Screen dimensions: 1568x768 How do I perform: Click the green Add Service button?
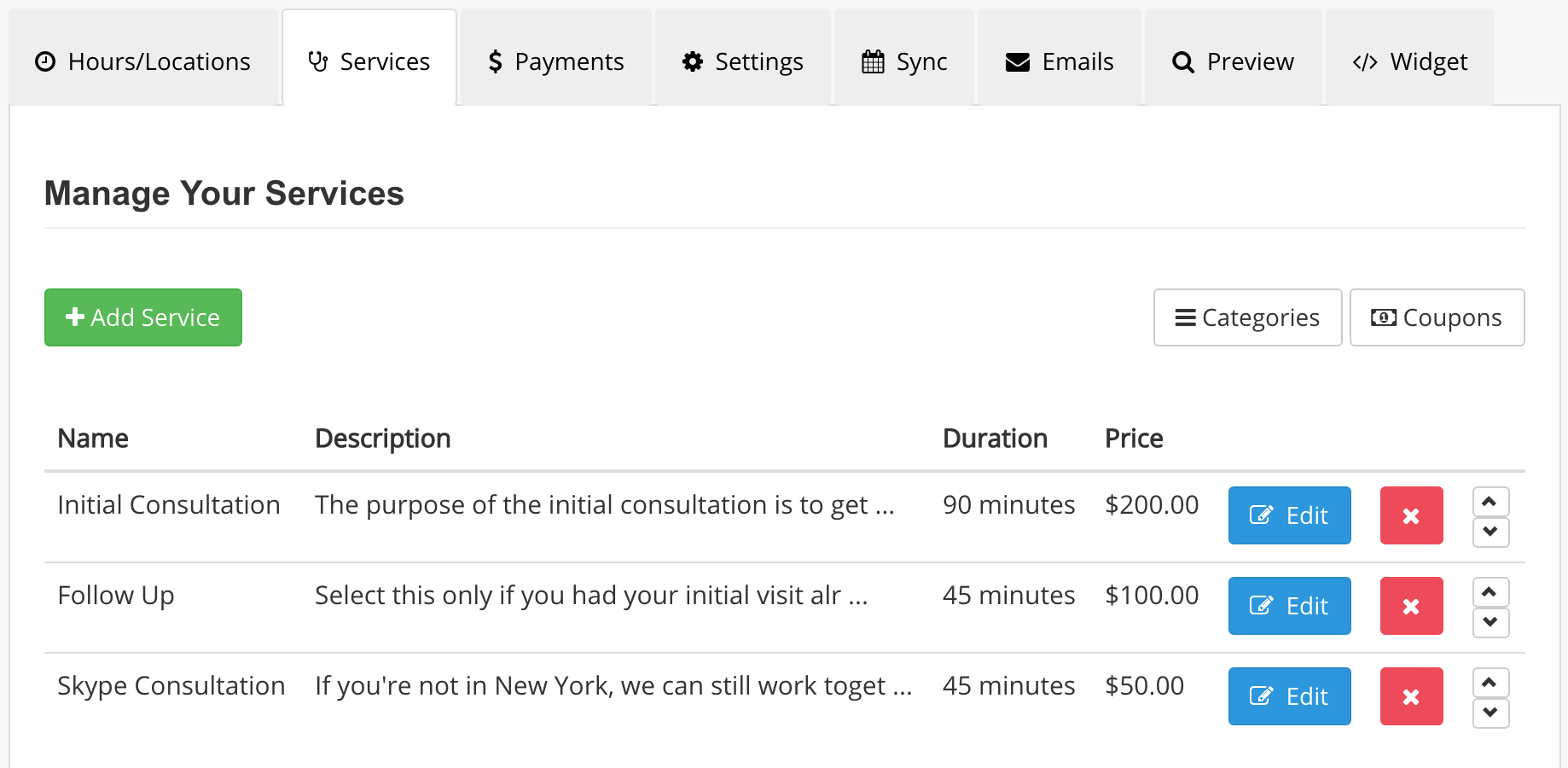[143, 317]
